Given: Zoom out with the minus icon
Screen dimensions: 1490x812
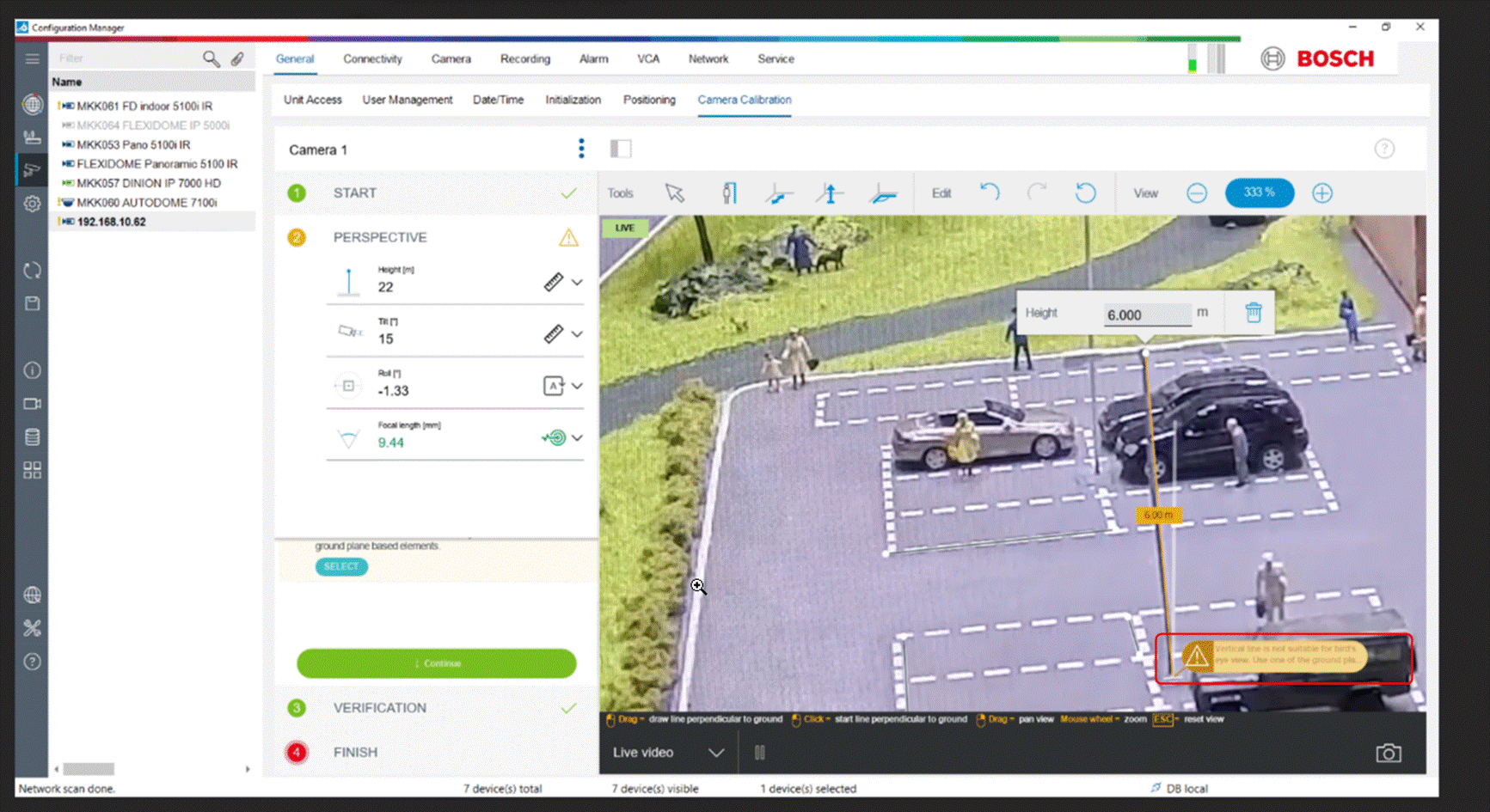Looking at the screenshot, I should click(1197, 193).
